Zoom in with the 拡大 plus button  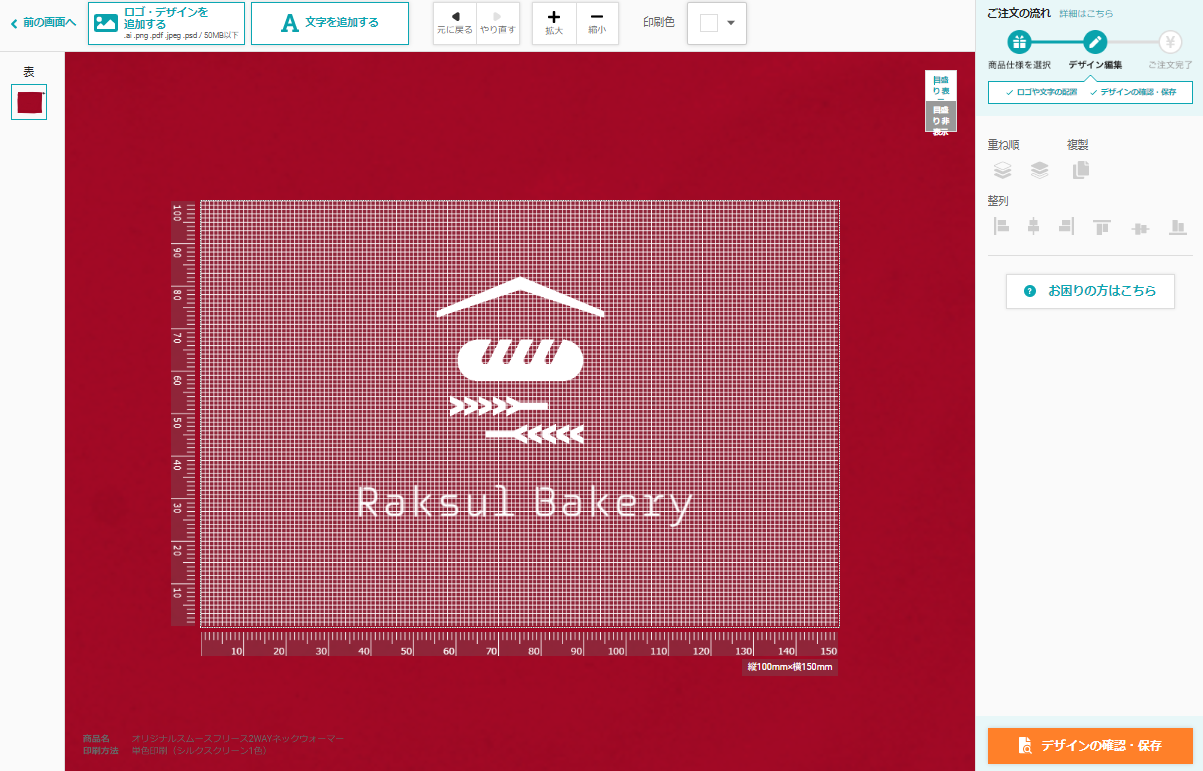click(x=554, y=23)
